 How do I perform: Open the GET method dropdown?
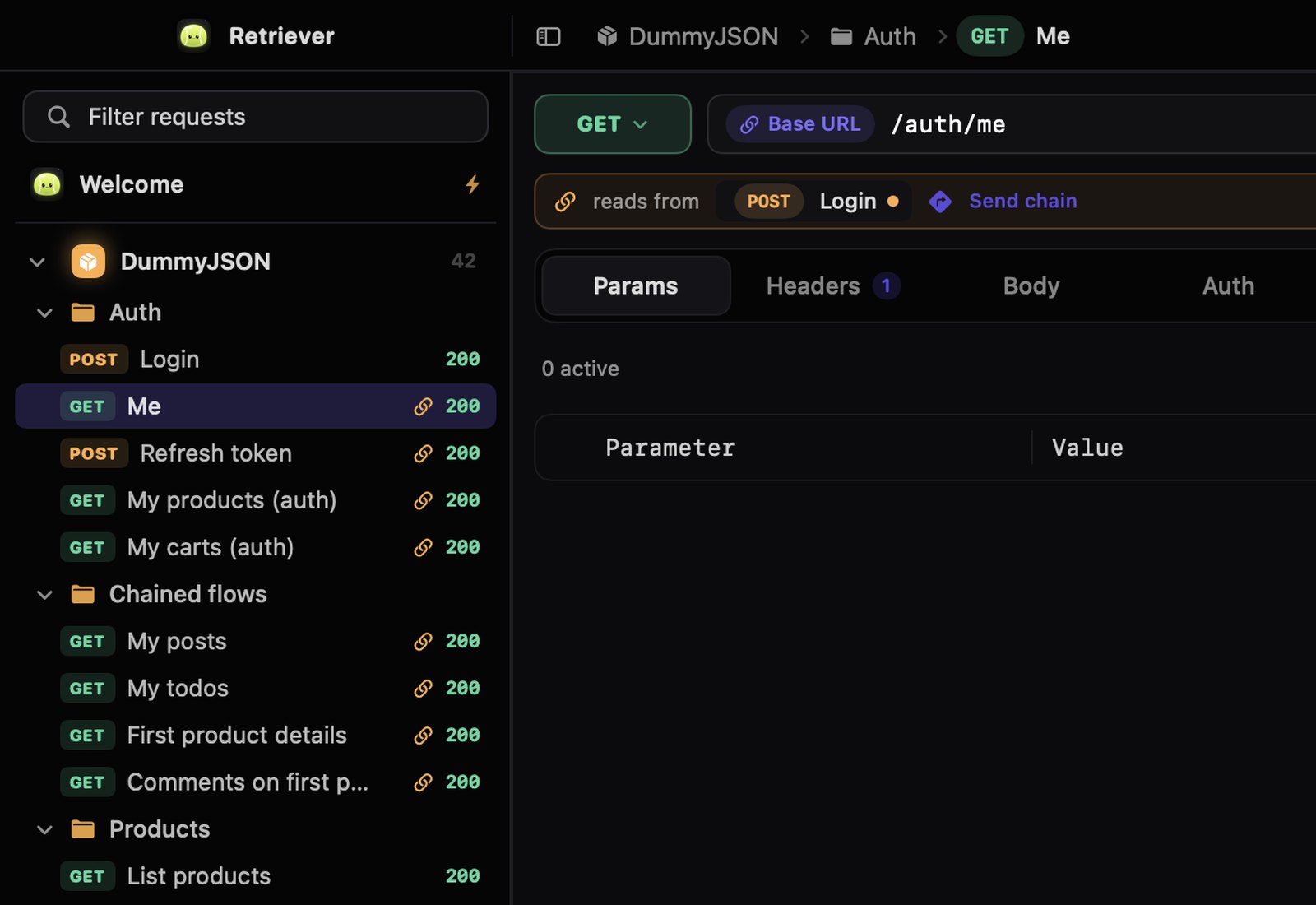613,124
